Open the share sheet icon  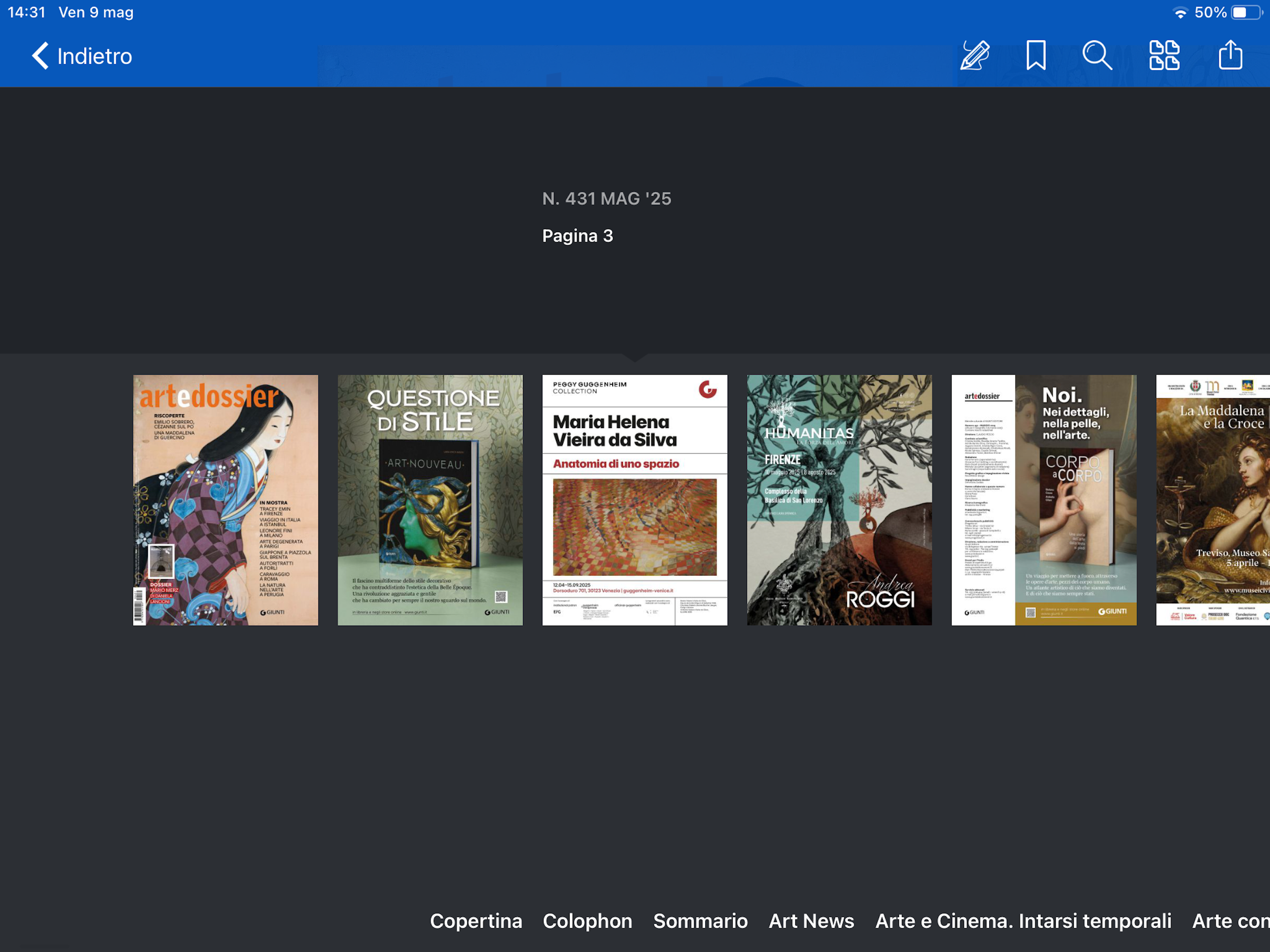tap(1230, 56)
